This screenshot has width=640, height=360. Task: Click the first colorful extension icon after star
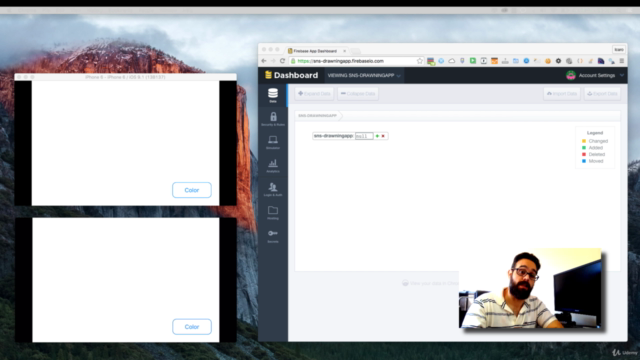[430, 61]
